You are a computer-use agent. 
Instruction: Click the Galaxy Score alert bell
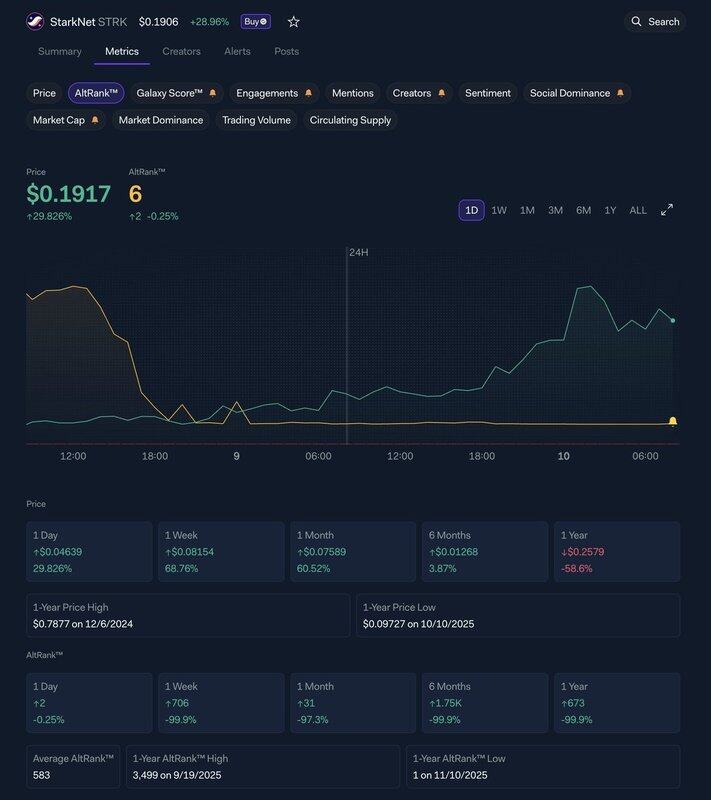coord(212,93)
